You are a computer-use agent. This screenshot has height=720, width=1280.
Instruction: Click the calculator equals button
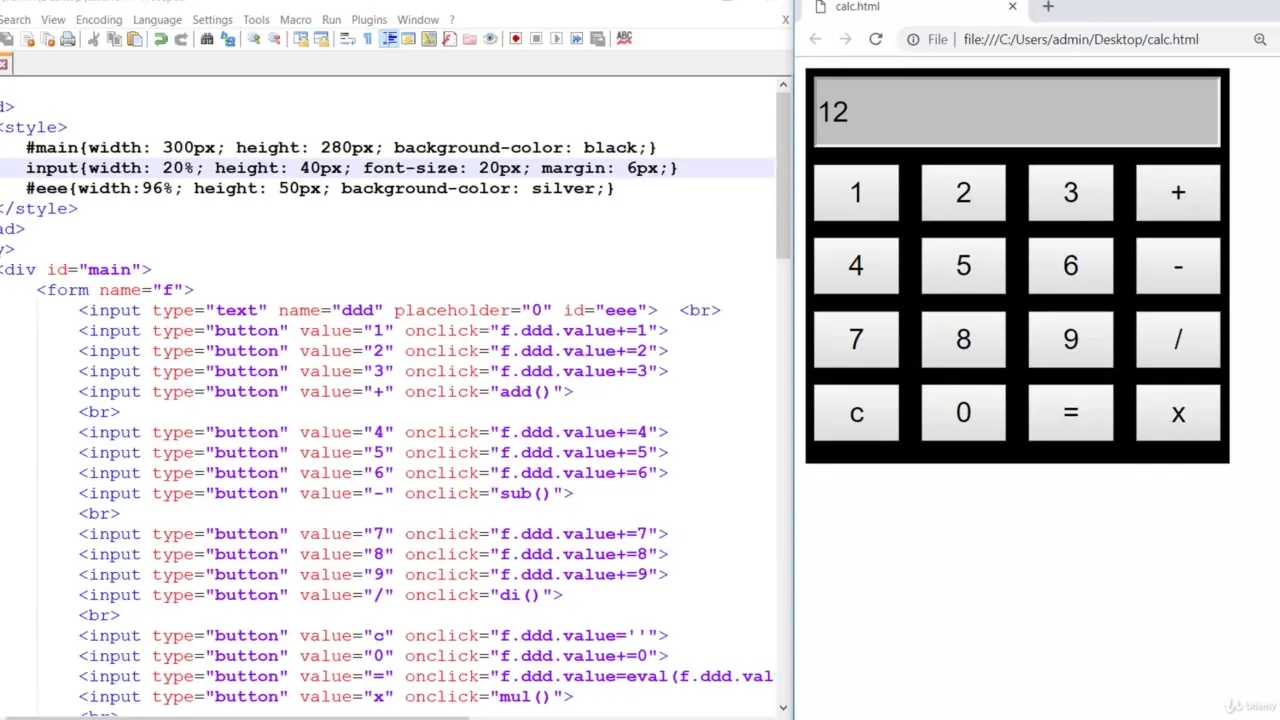click(1071, 413)
